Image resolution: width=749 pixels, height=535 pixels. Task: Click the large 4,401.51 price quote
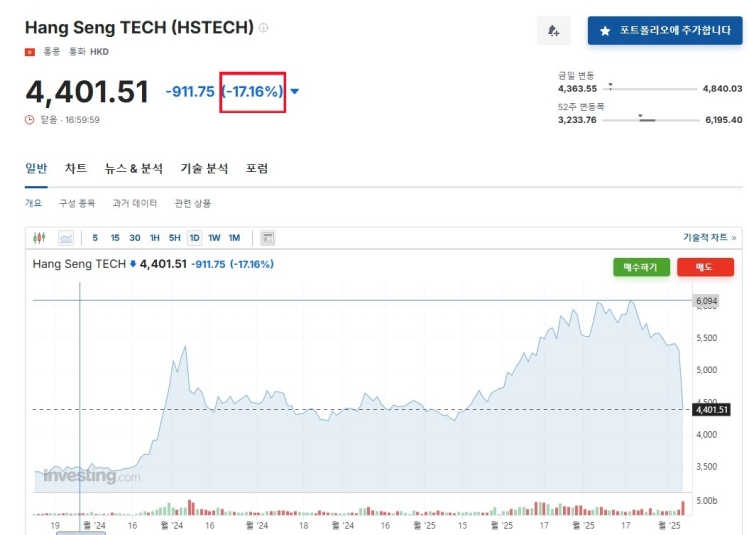(87, 92)
